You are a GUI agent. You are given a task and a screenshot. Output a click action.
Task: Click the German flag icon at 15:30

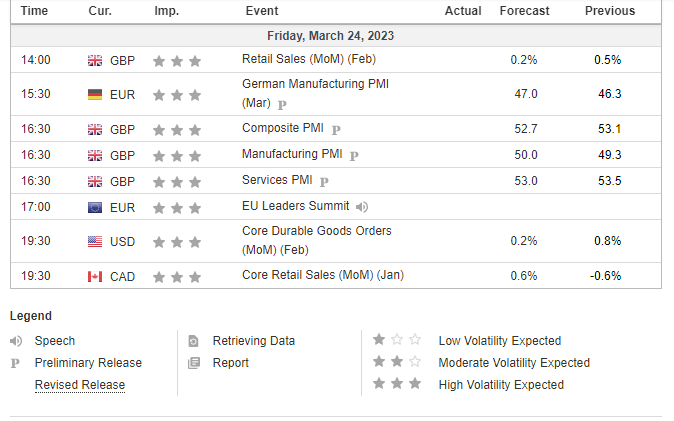pyautogui.click(x=95, y=95)
